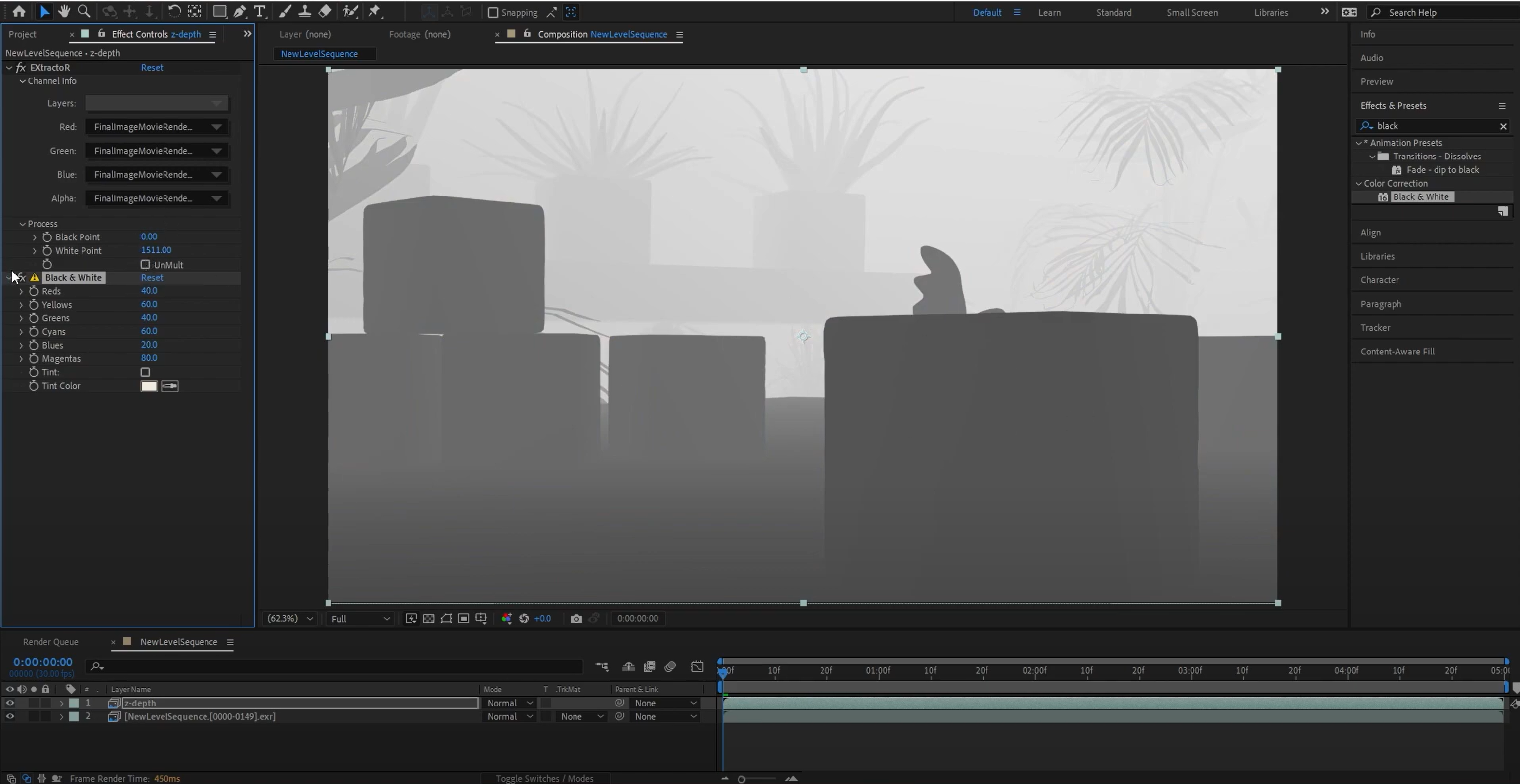
Task: Open the Tint Color swatch
Action: (149, 386)
